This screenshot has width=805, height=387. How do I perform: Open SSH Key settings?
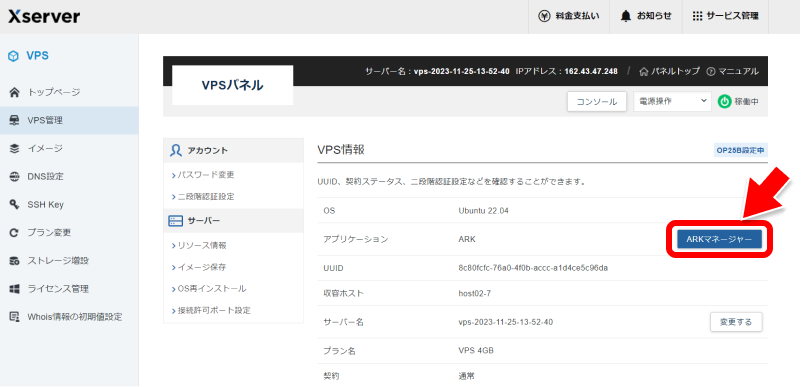point(69,204)
